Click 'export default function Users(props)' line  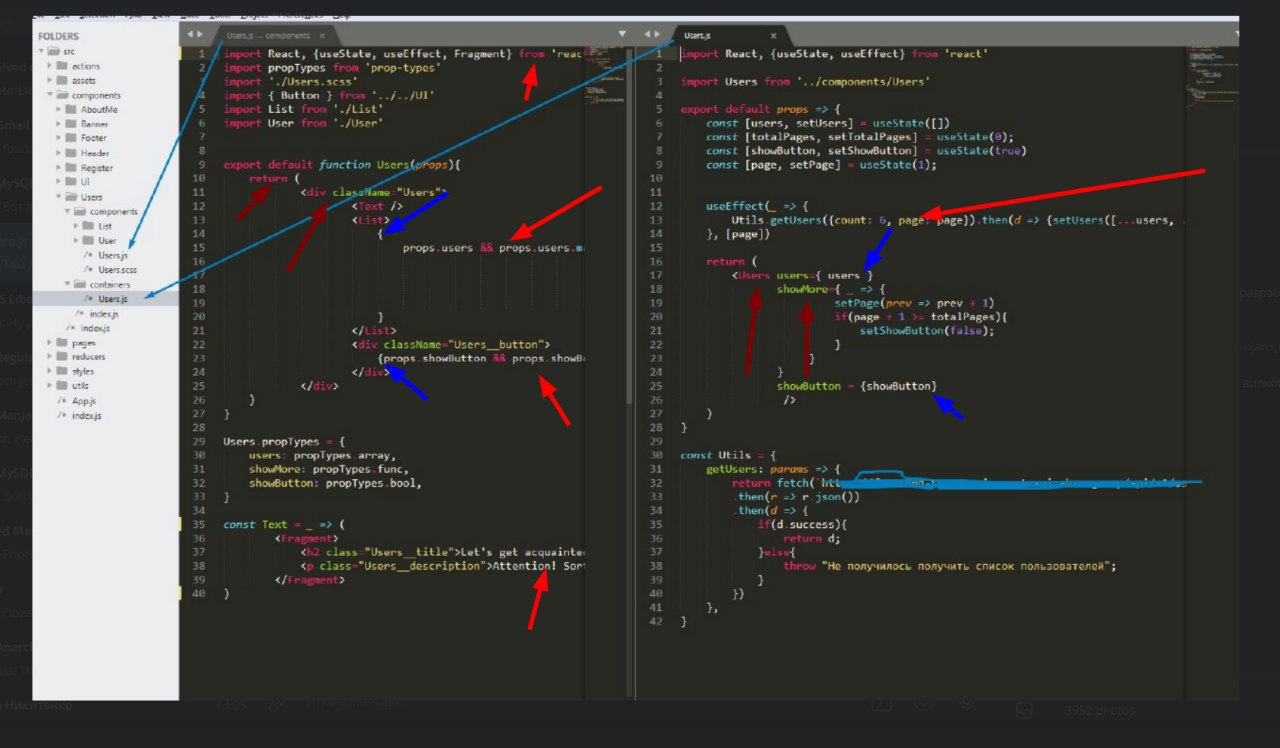pos(342,164)
